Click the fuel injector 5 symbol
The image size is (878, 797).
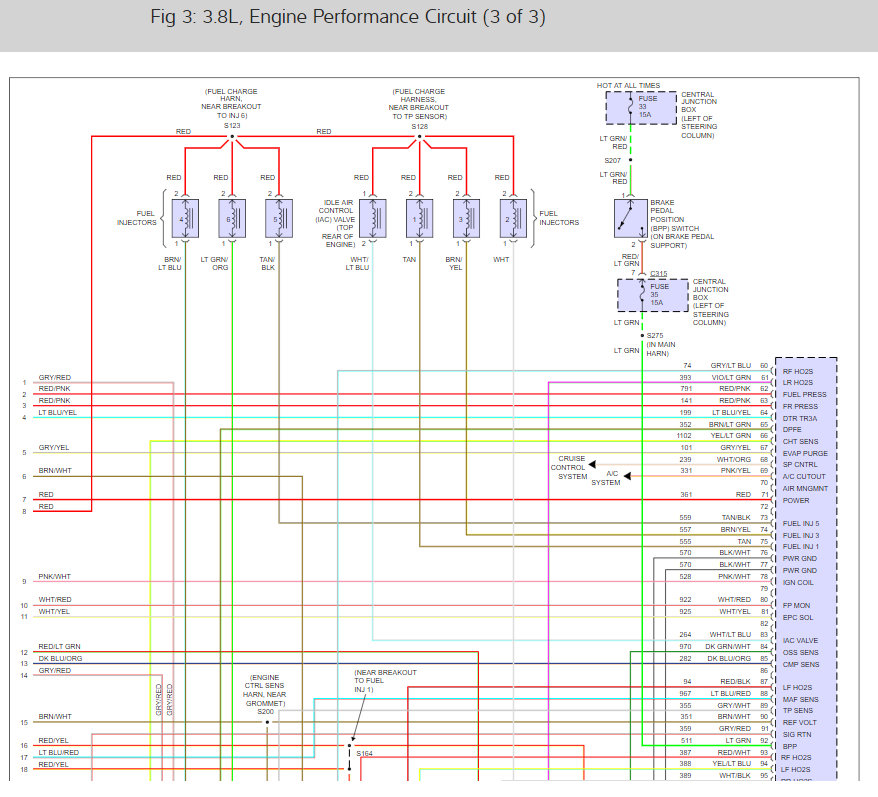[x=278, y=218]
